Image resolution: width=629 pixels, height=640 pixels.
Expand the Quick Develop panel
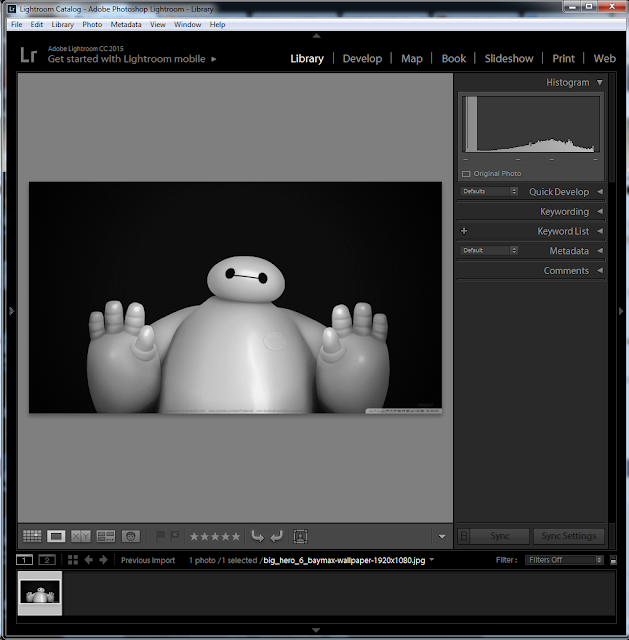pos(600,191)
